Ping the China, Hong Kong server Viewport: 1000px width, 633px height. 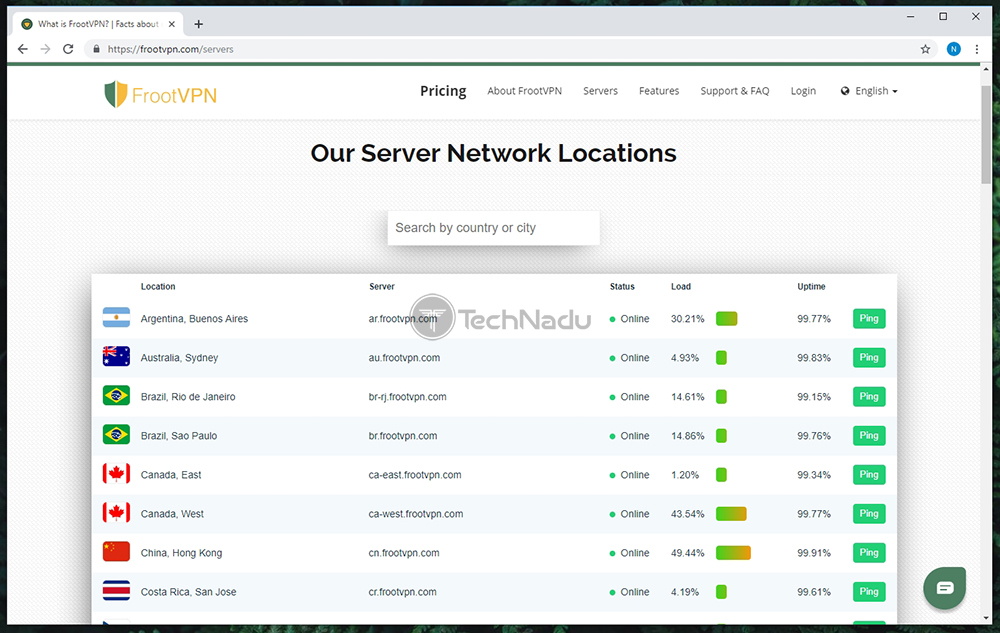pos(869,552)
